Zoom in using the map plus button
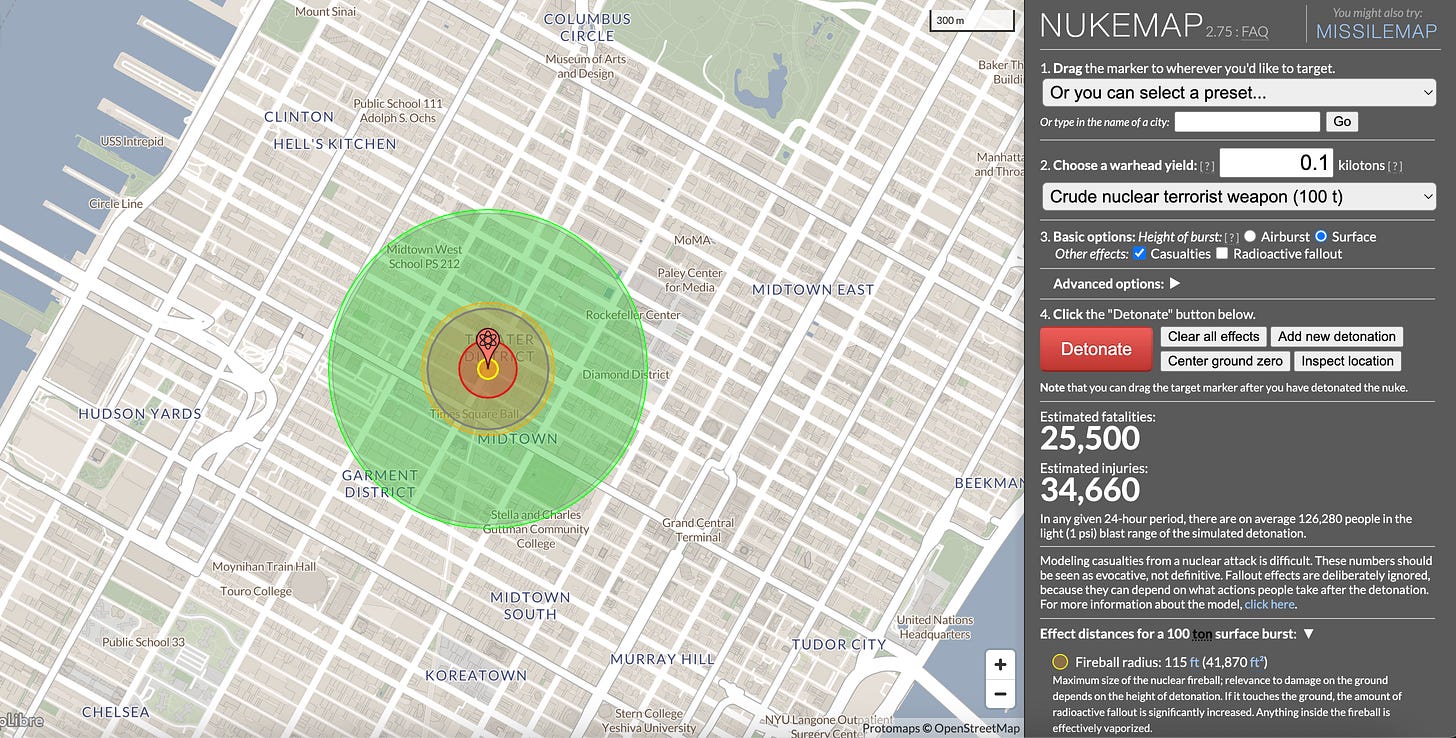Screen dimensions: 1456x738 click(999, 664)
